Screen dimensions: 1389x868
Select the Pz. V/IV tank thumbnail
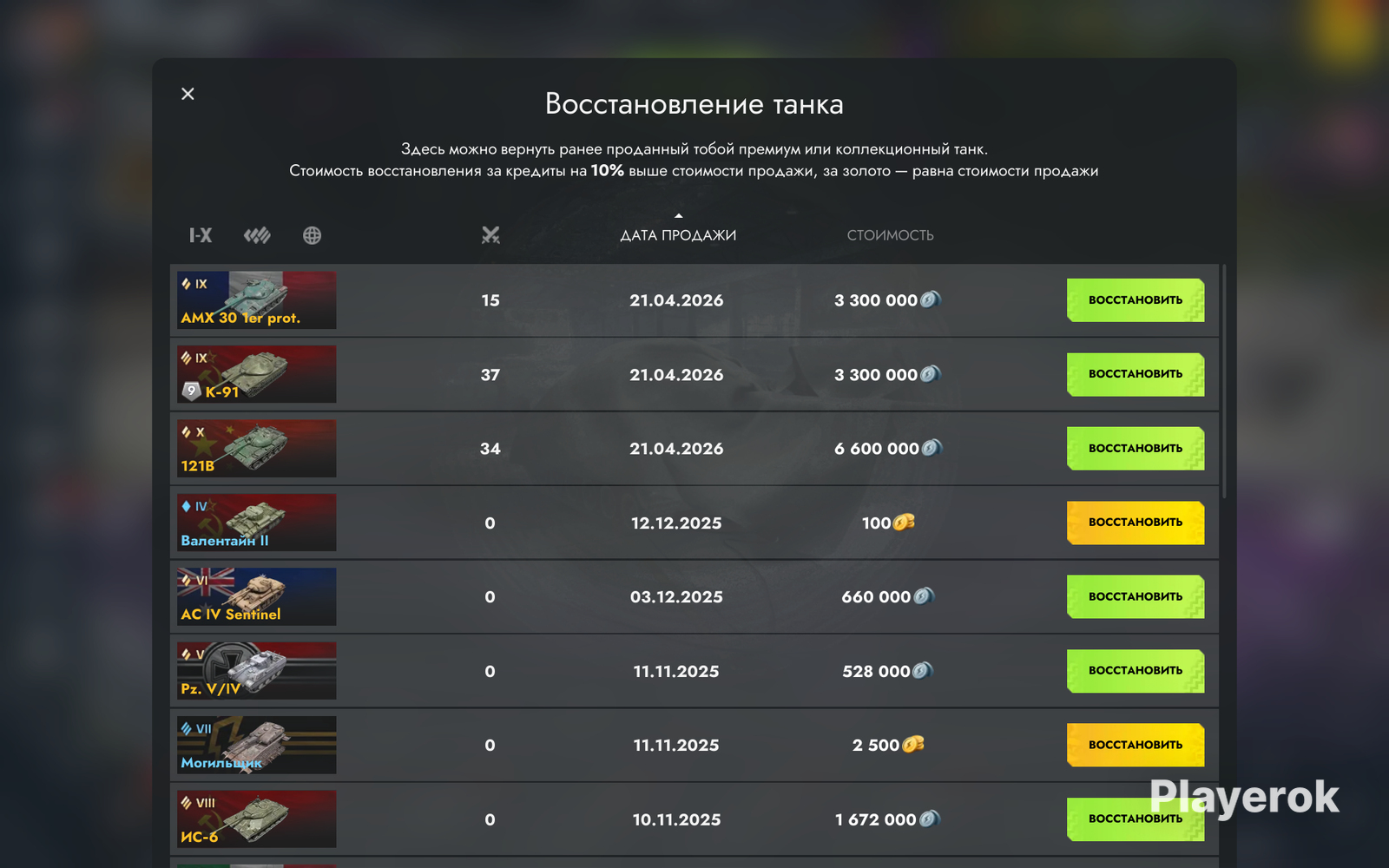257,671
